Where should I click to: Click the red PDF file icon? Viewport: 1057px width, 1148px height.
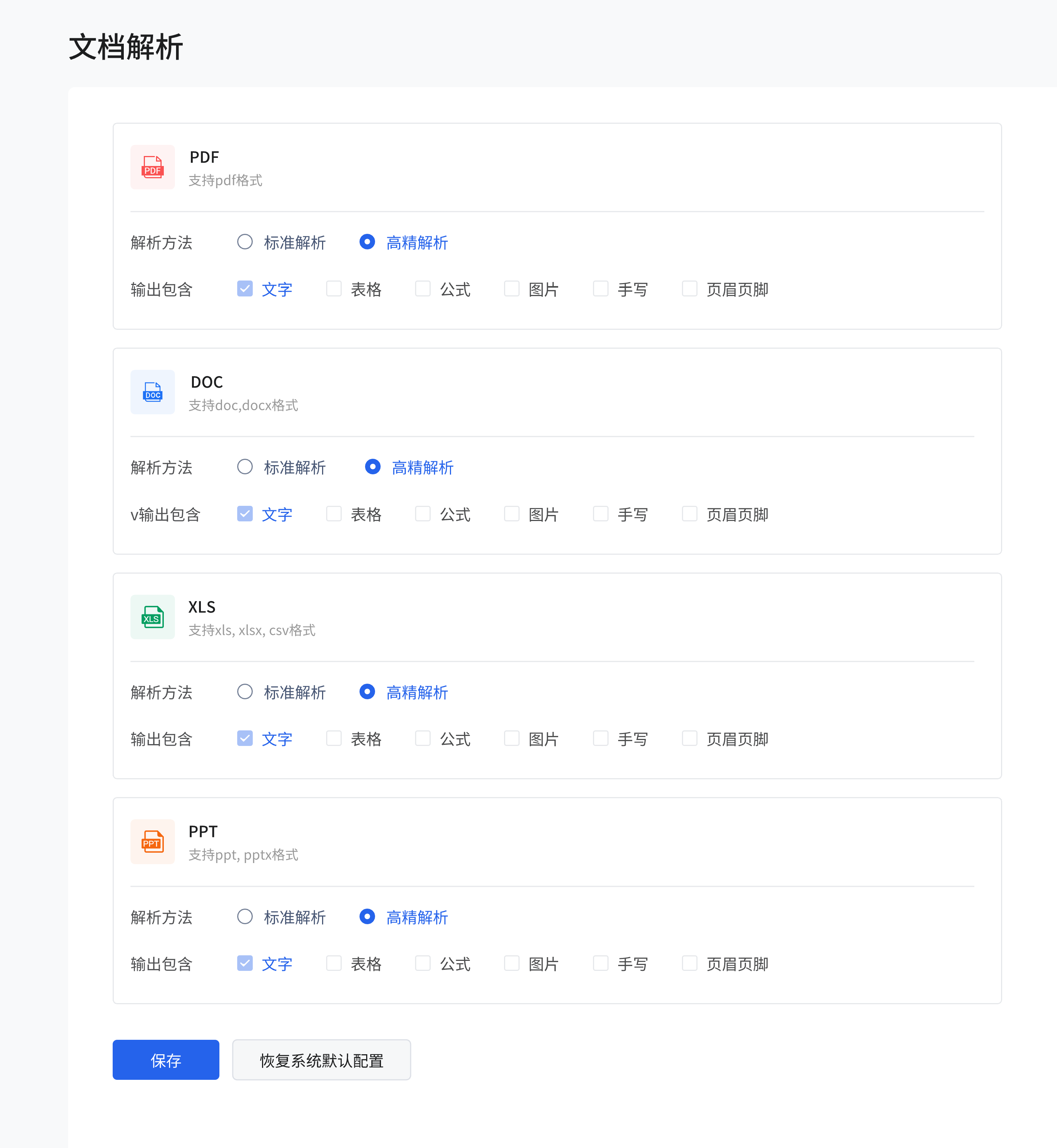(x=152, y=167)
